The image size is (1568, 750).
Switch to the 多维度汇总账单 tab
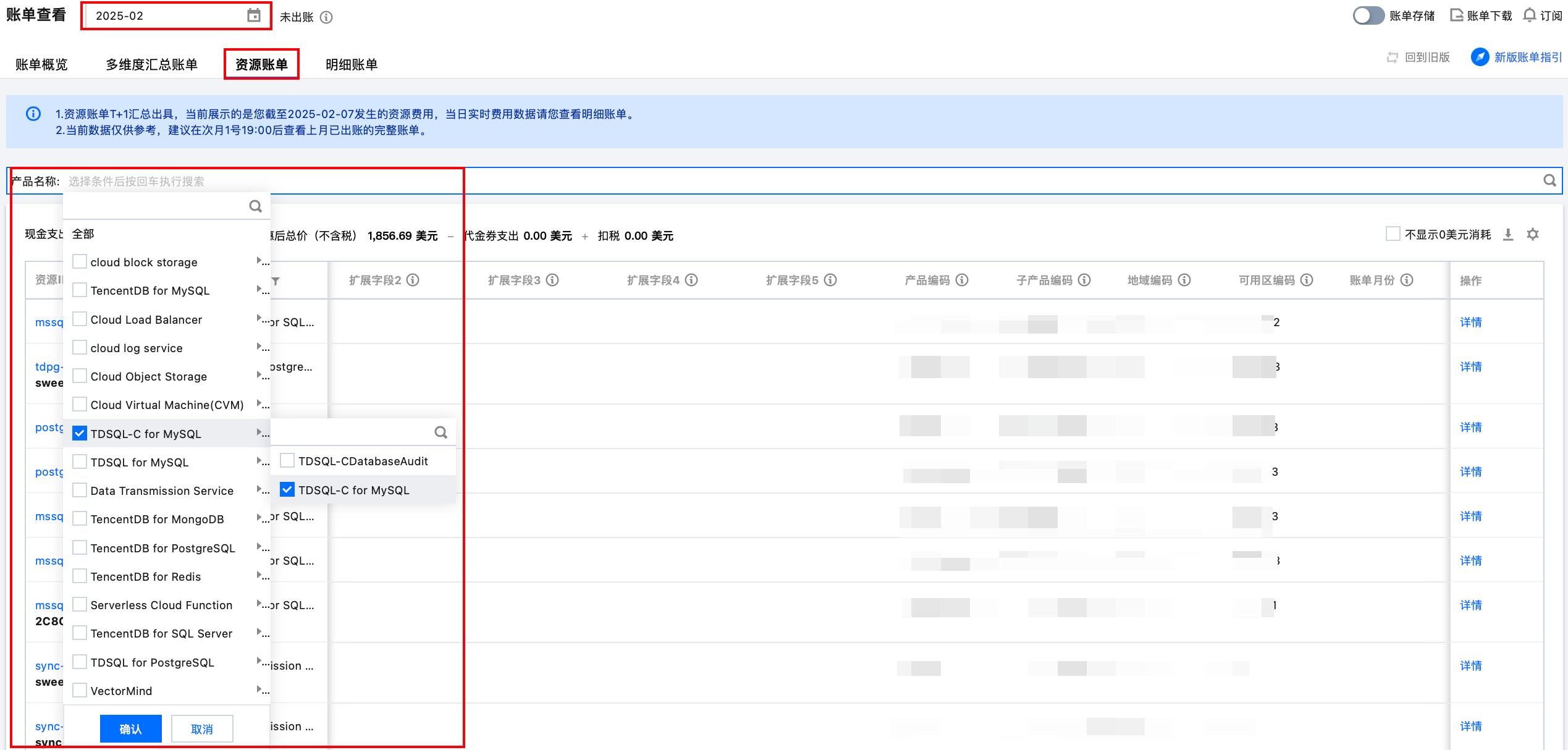(151, 64)
